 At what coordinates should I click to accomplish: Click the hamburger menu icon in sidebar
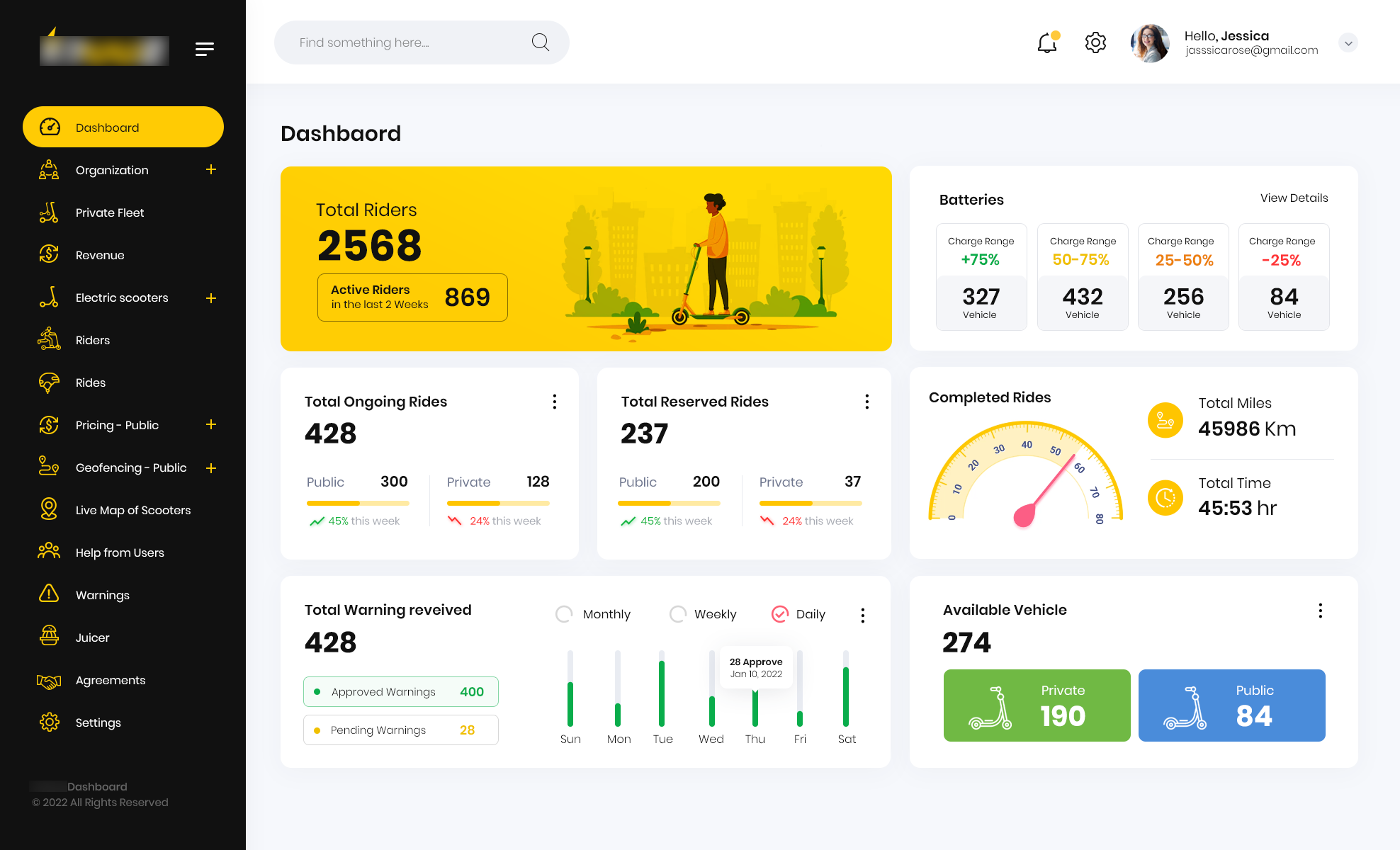click(x=204, y=49)
